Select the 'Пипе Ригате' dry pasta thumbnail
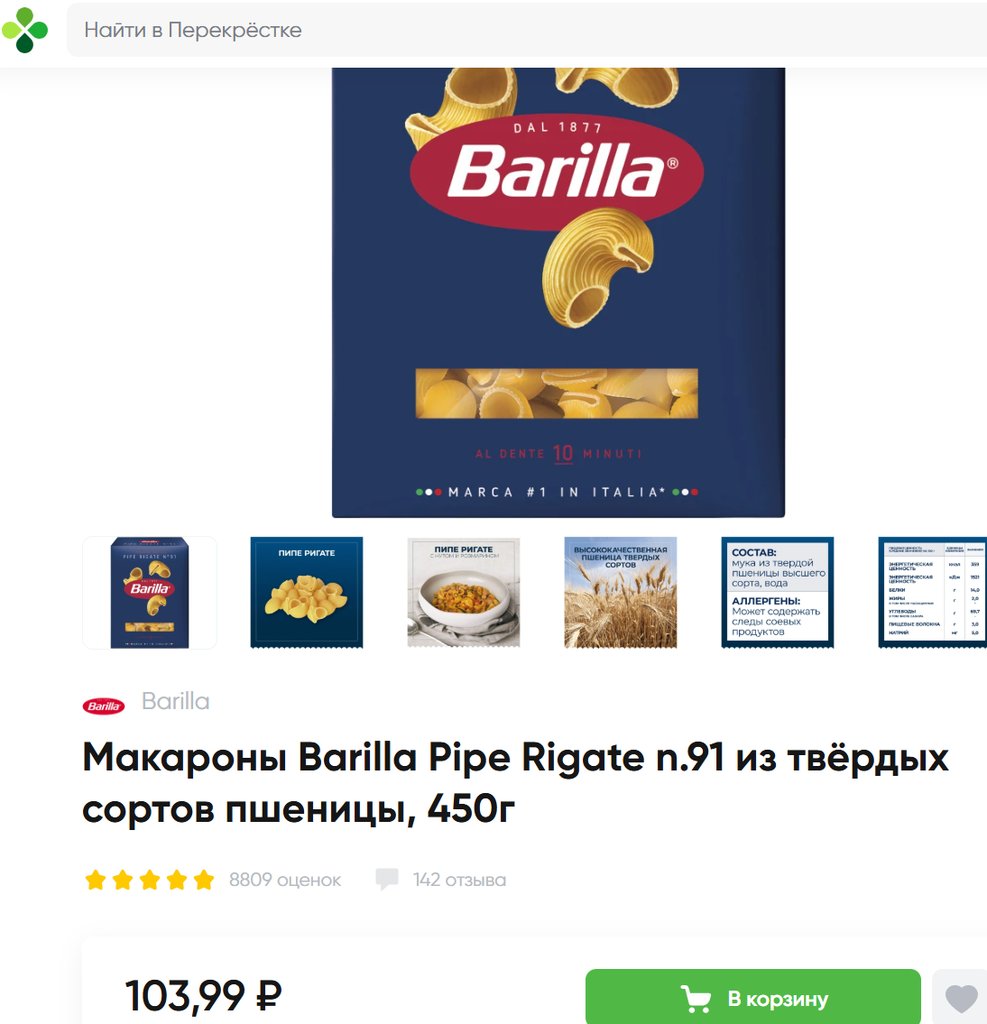Viewport: 987px width, 1024px height. click(x=306, y=592)
